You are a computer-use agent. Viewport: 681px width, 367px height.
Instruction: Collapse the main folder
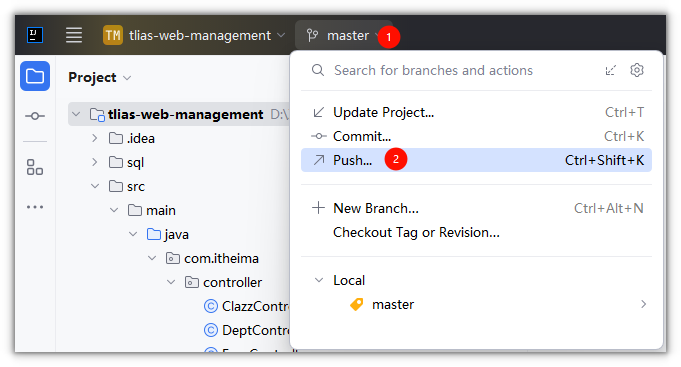pos(114,210)
